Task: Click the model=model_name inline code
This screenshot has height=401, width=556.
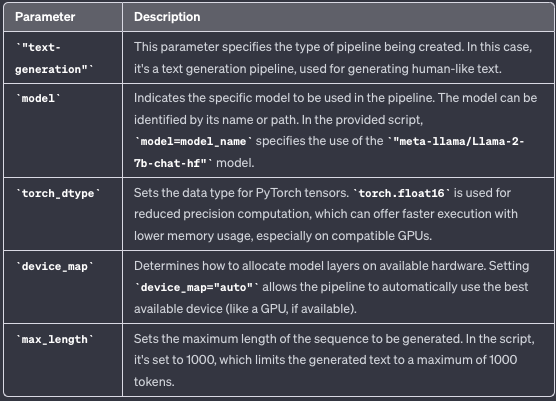Action: pos(193,141)
